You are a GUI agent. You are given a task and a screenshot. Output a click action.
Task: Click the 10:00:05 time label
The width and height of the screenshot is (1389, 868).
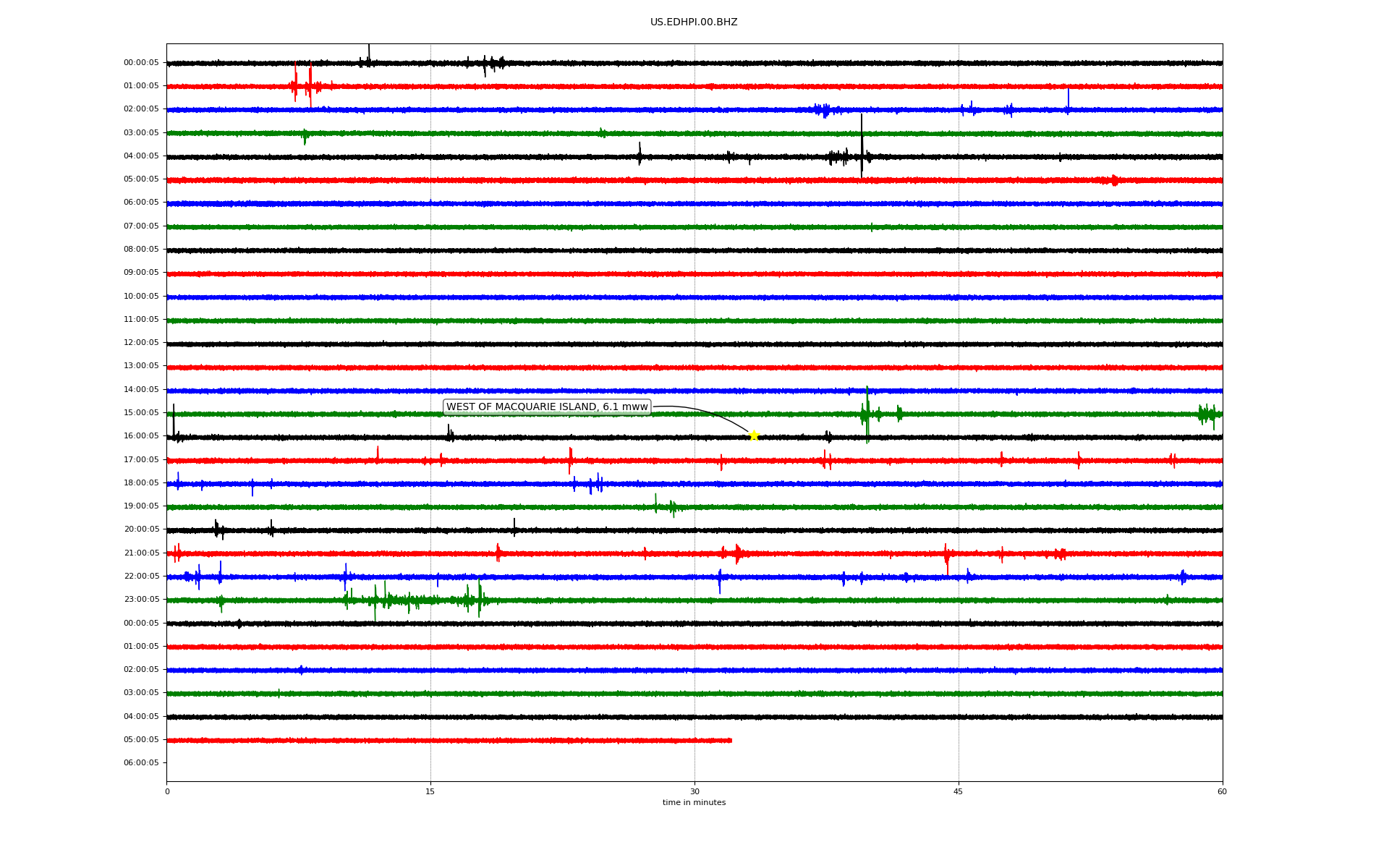click(141, 296)
